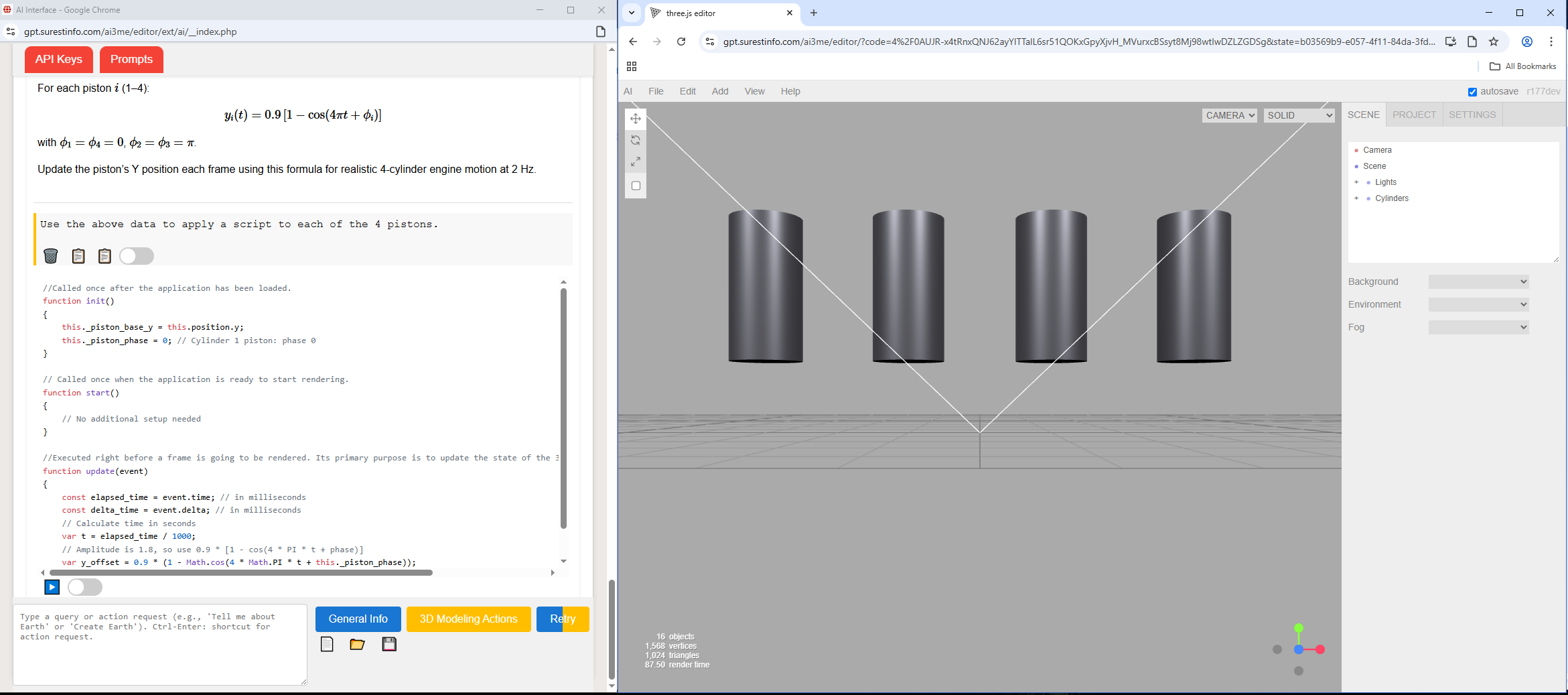Expand the Cylinders tree node

pyautogui.click(x=1356, y=198)
